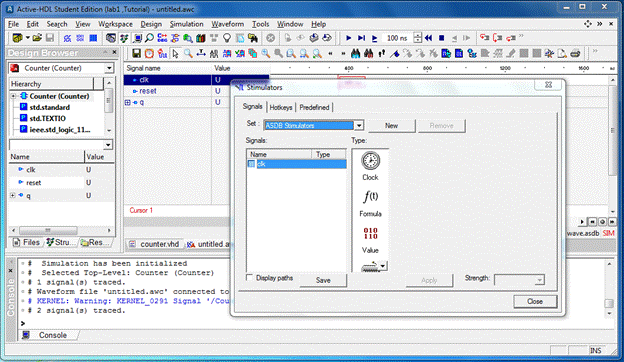This screenshot has height=362, width=624.
Task: Choose the Clock stimulator type
Action: [370, 166]
